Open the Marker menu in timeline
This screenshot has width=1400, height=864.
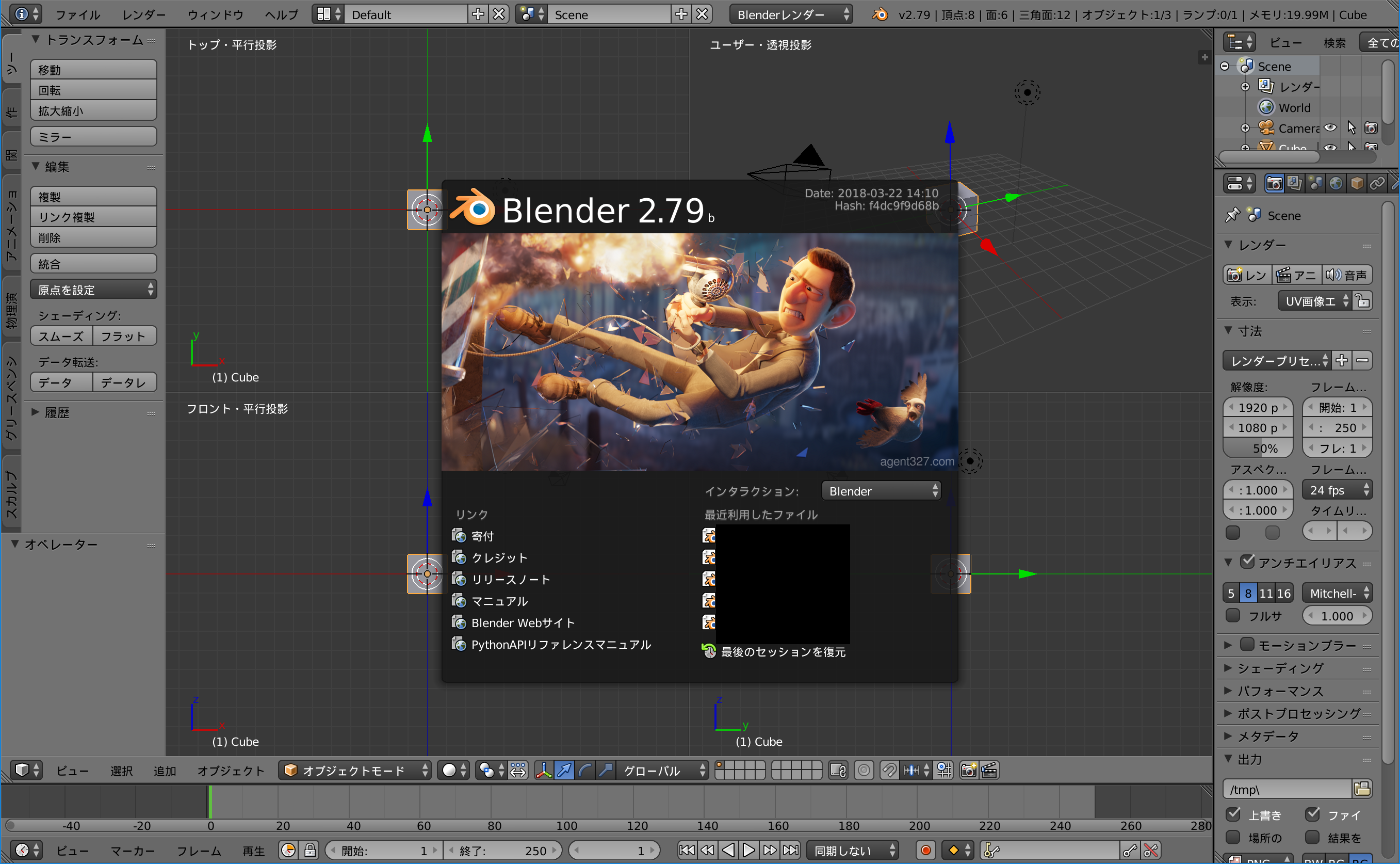133,851
